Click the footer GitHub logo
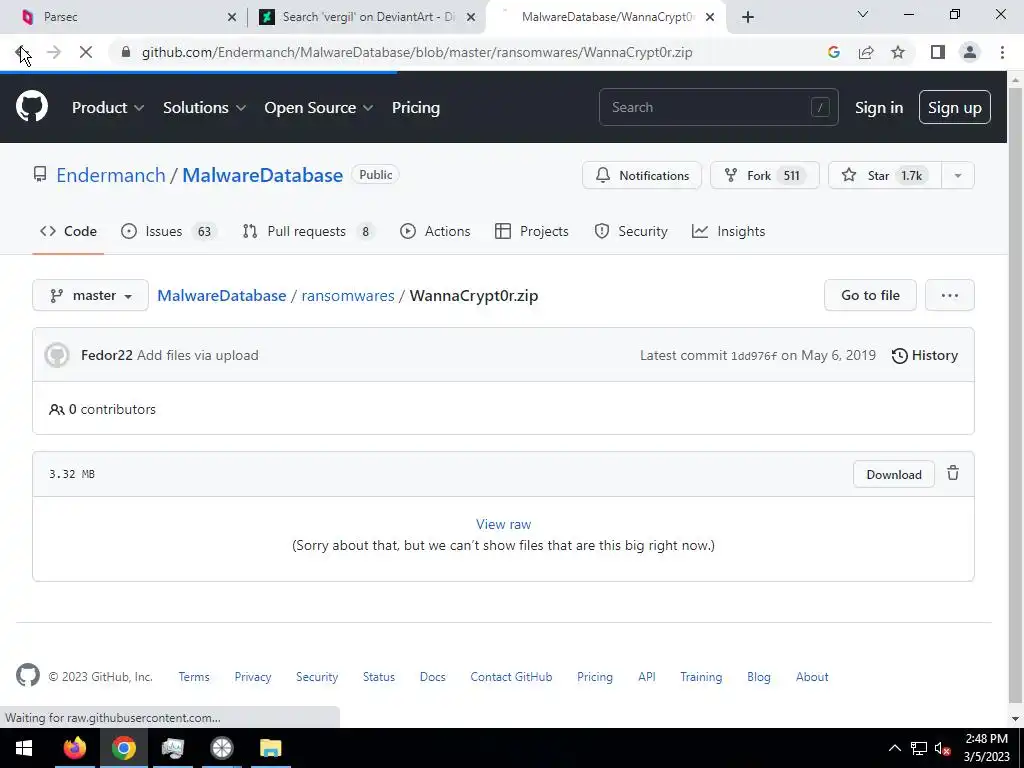Image resolution: width=1024 pixels, height=768 pixels. (x=27, y=675)
